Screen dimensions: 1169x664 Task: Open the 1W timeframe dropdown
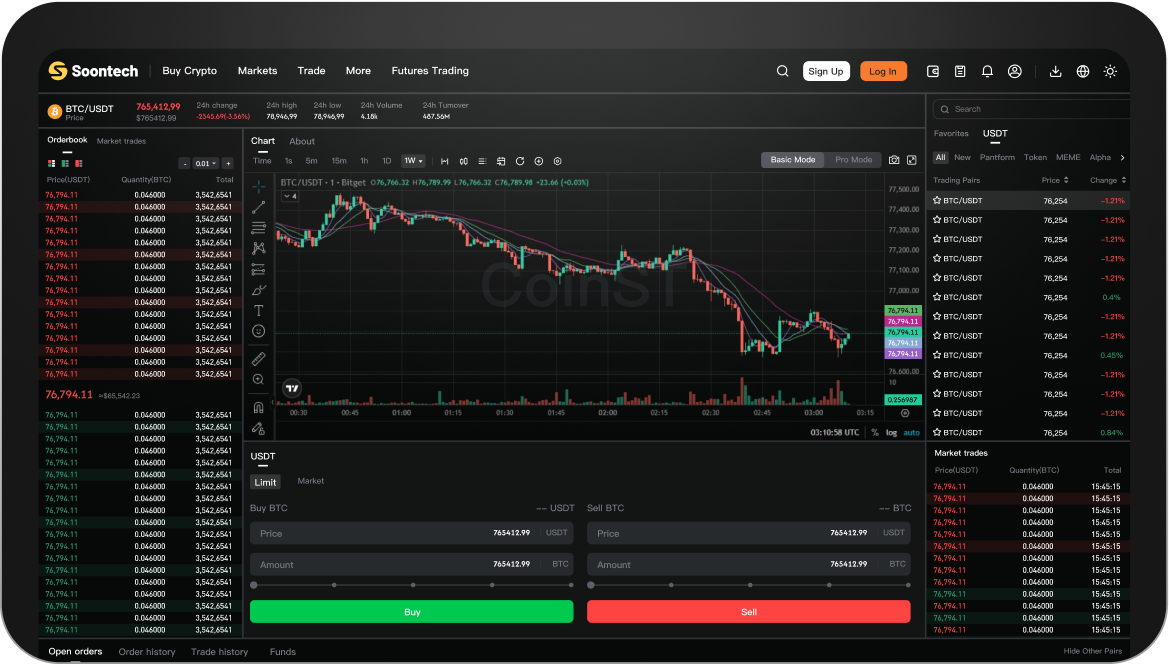coord(413,161)
